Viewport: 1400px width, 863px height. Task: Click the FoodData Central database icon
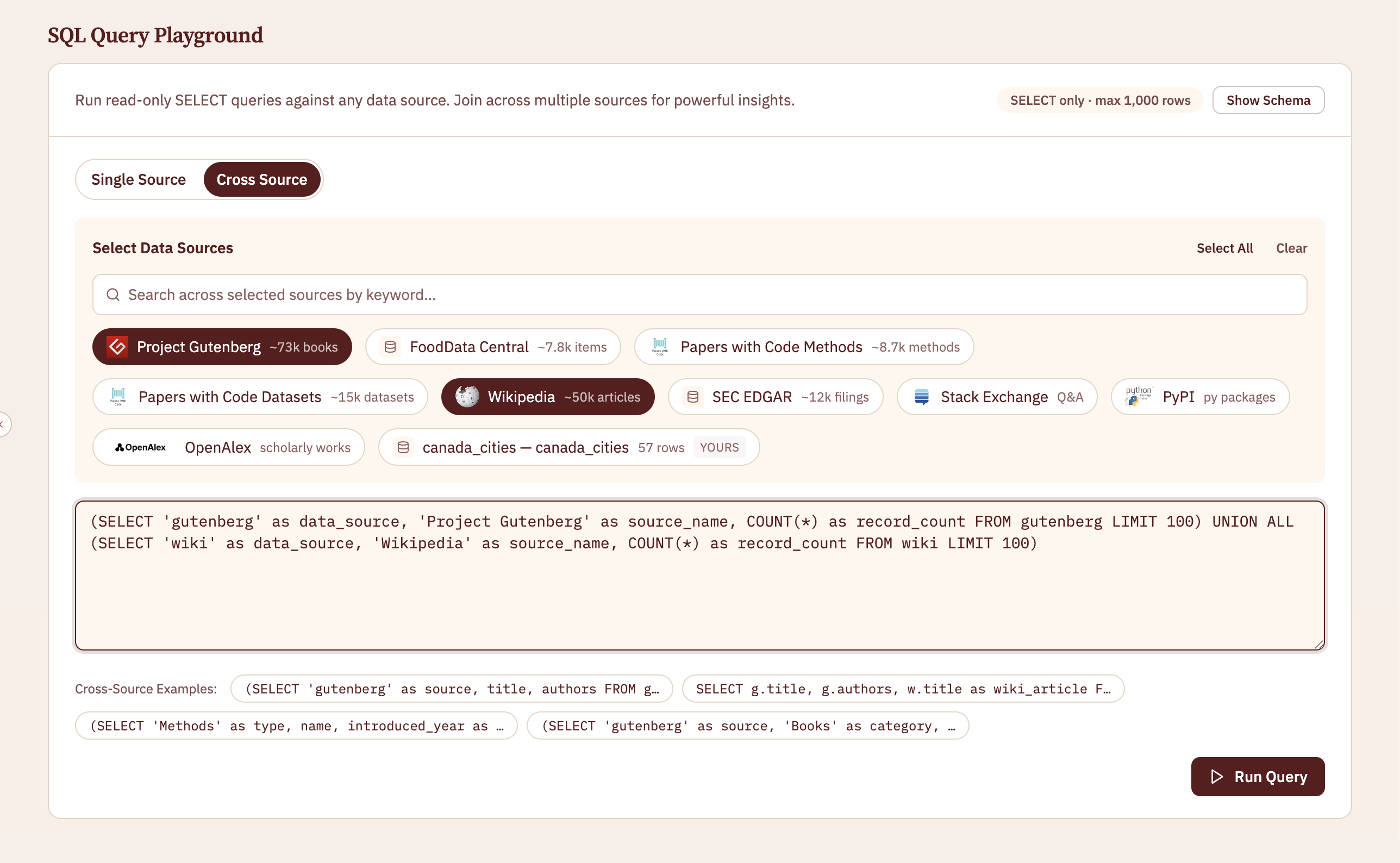(x=390, y=347)
